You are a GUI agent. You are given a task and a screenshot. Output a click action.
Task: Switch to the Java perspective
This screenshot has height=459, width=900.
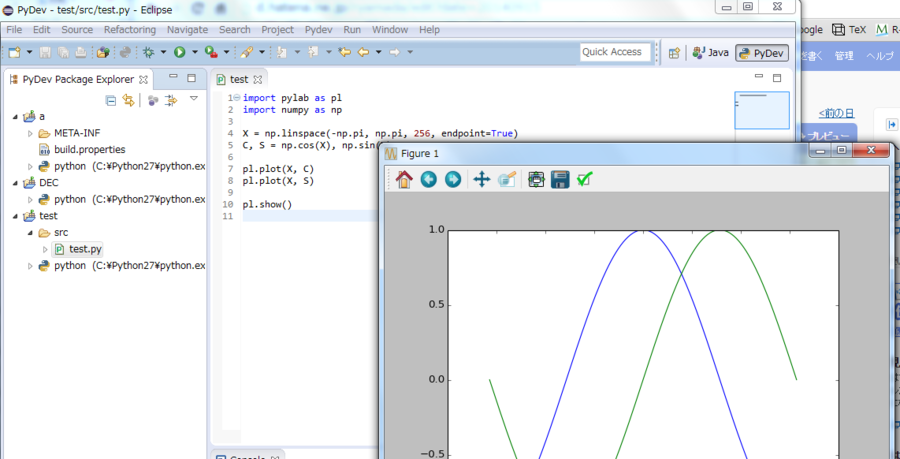[x=711, y=53]
